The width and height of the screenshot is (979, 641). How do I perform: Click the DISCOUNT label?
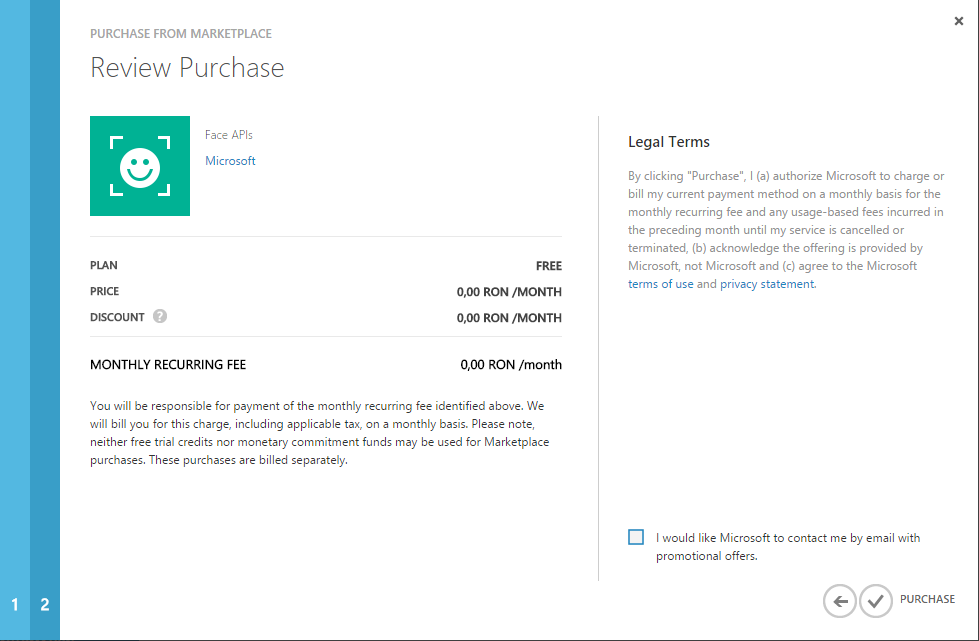pos(117,317)
